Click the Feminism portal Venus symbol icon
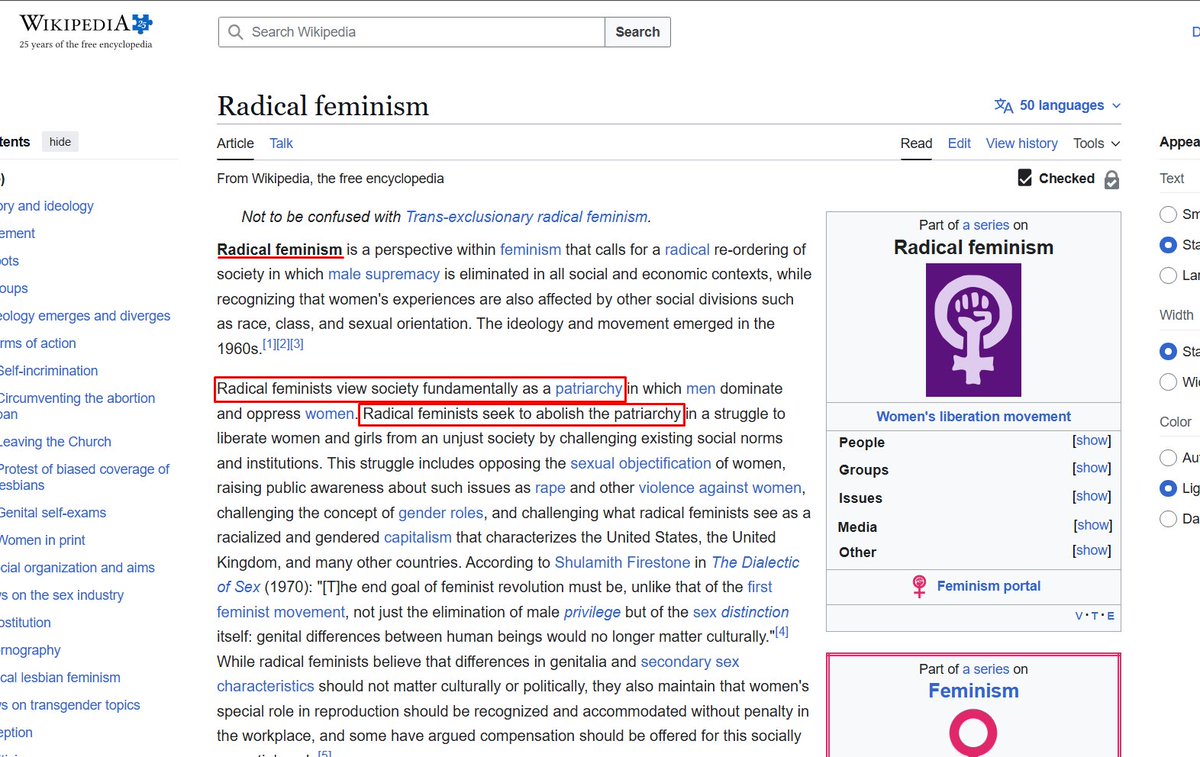Screen dimensions: 1200x757 (x=919, y=586)
